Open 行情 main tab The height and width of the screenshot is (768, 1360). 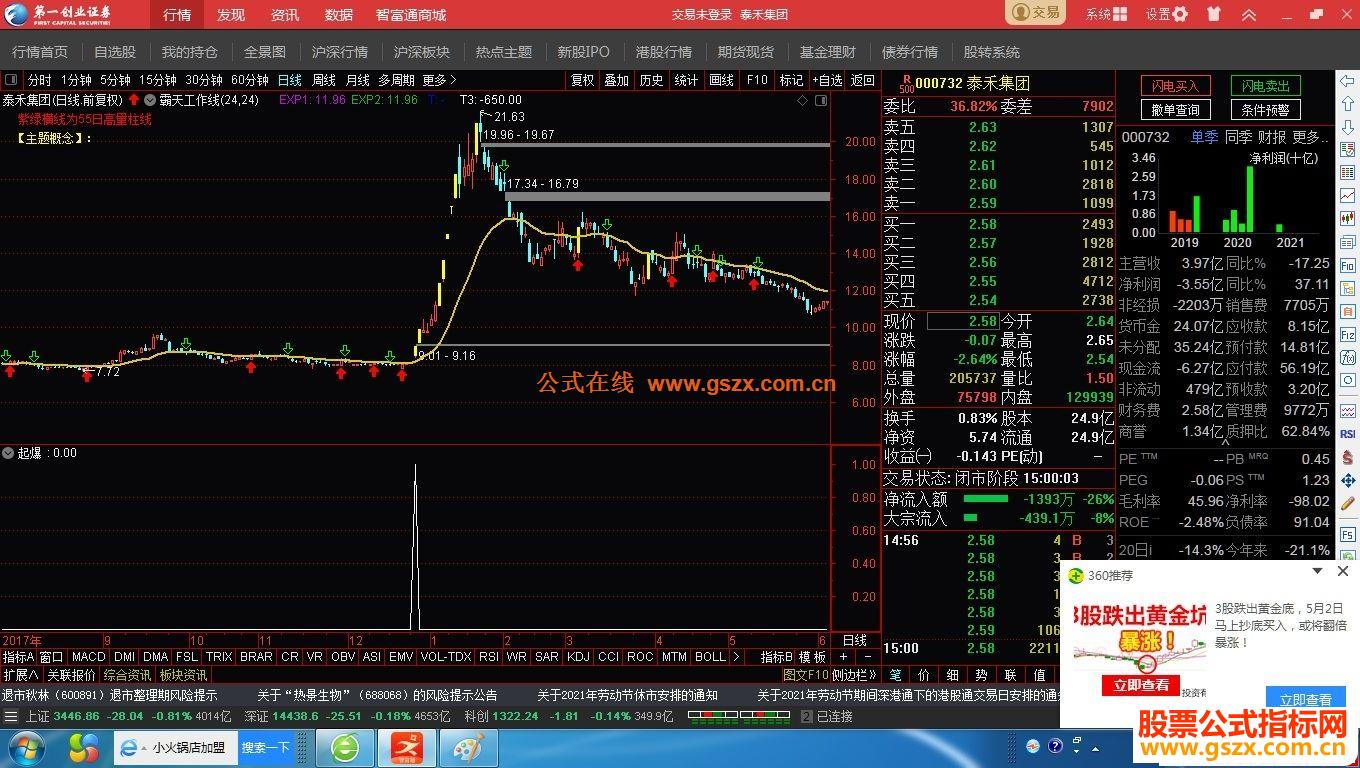tap(177, 15)
